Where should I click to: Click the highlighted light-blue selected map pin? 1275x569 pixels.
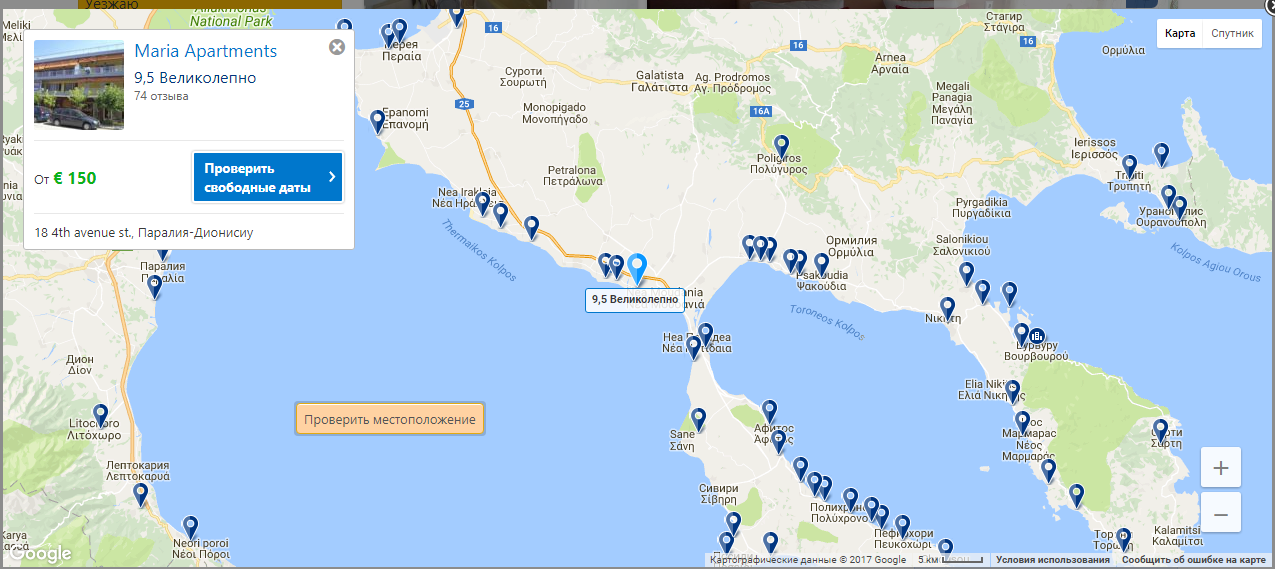638,268
